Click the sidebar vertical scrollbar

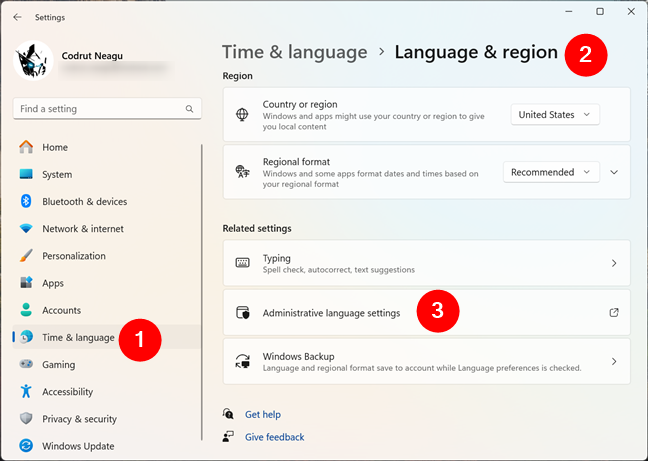coord(202,292)
